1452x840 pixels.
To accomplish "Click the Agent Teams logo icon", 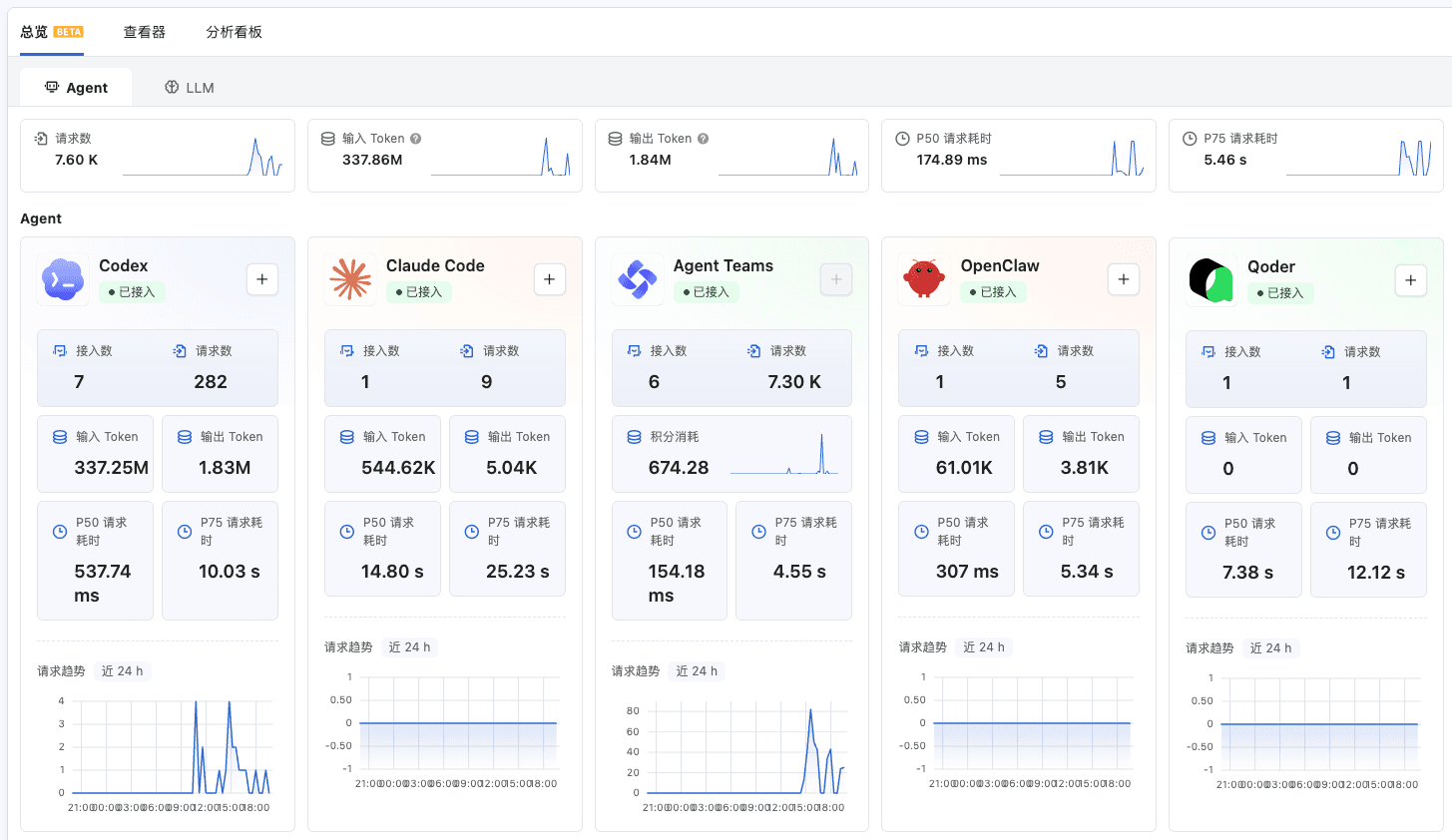I will [637, 279].
